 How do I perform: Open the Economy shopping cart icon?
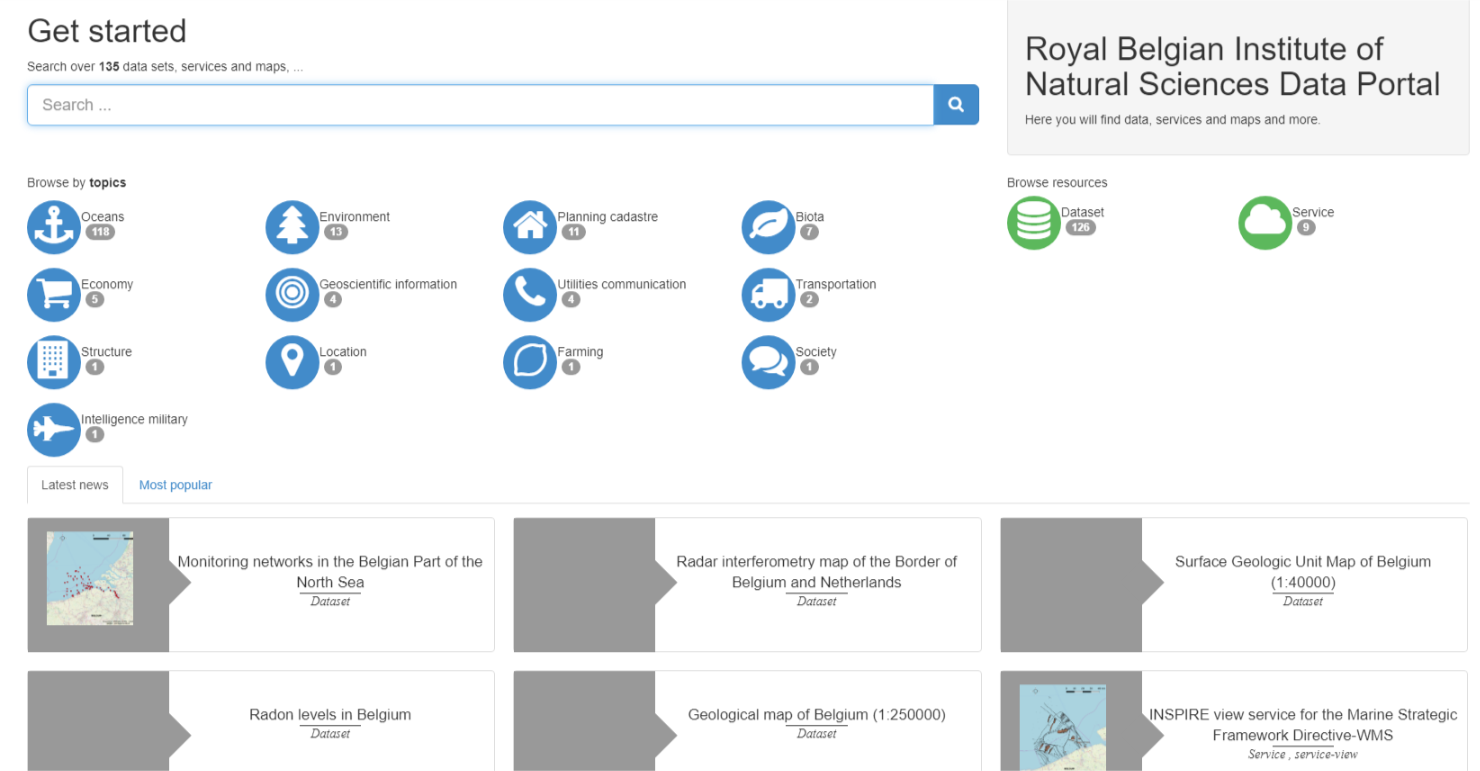point(53,295)
